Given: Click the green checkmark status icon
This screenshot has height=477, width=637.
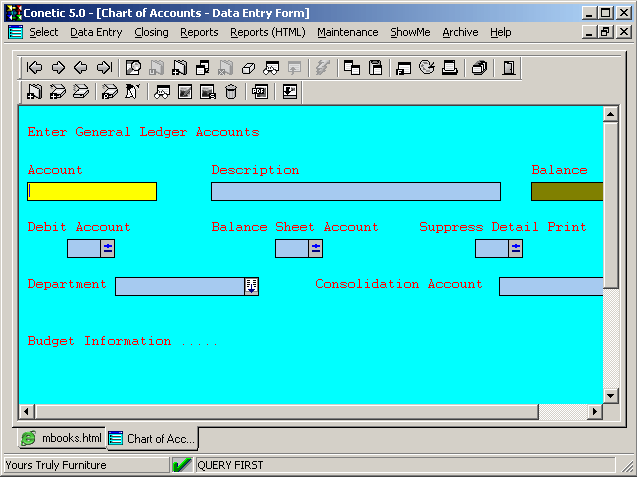Looking at the screenshot, I should 182,465.
